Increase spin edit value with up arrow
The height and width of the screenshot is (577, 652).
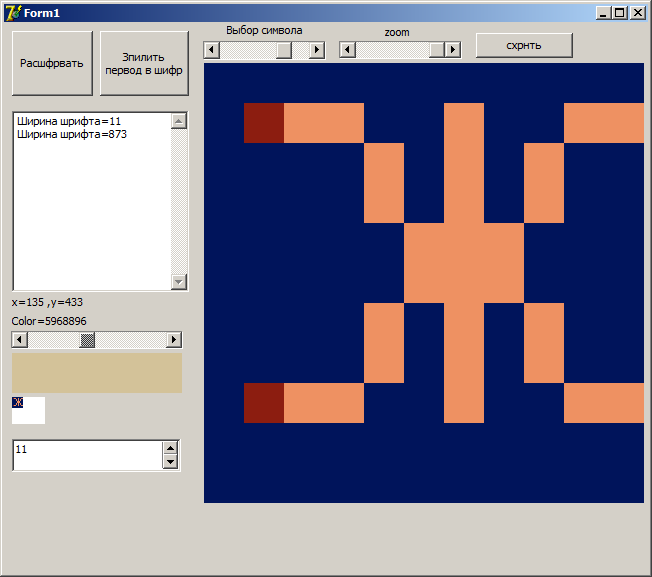tap(170, 448)
